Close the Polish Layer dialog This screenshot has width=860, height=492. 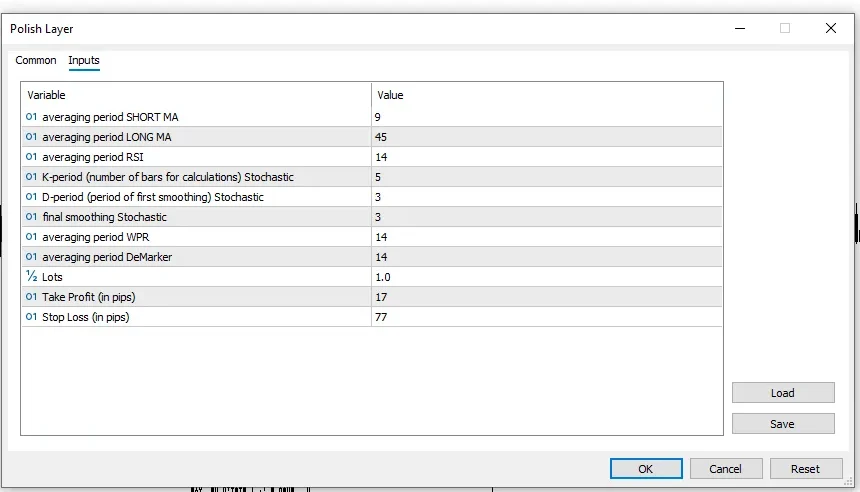click(x=831, y=28)
